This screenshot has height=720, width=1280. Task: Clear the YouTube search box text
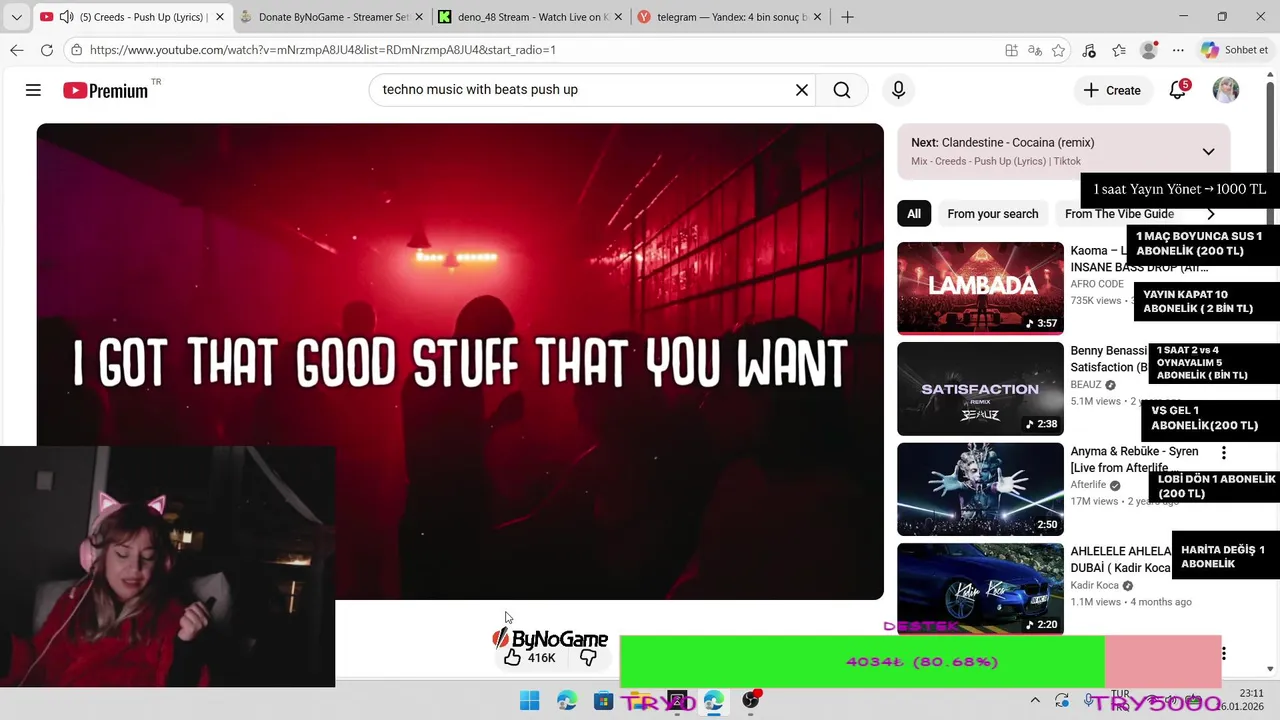(801, 90)
